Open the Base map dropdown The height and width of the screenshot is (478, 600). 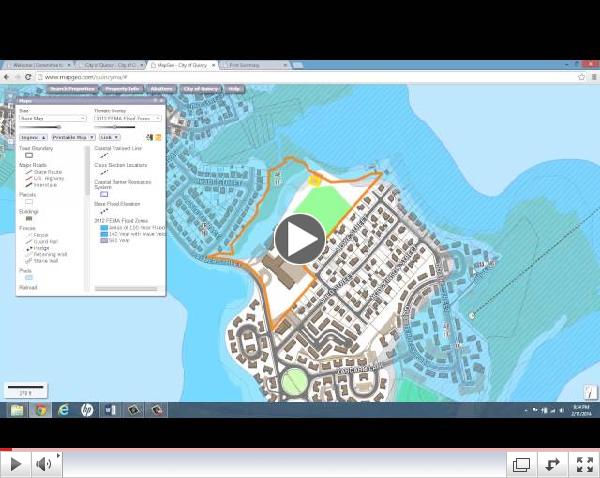click(x=52, y=118)
